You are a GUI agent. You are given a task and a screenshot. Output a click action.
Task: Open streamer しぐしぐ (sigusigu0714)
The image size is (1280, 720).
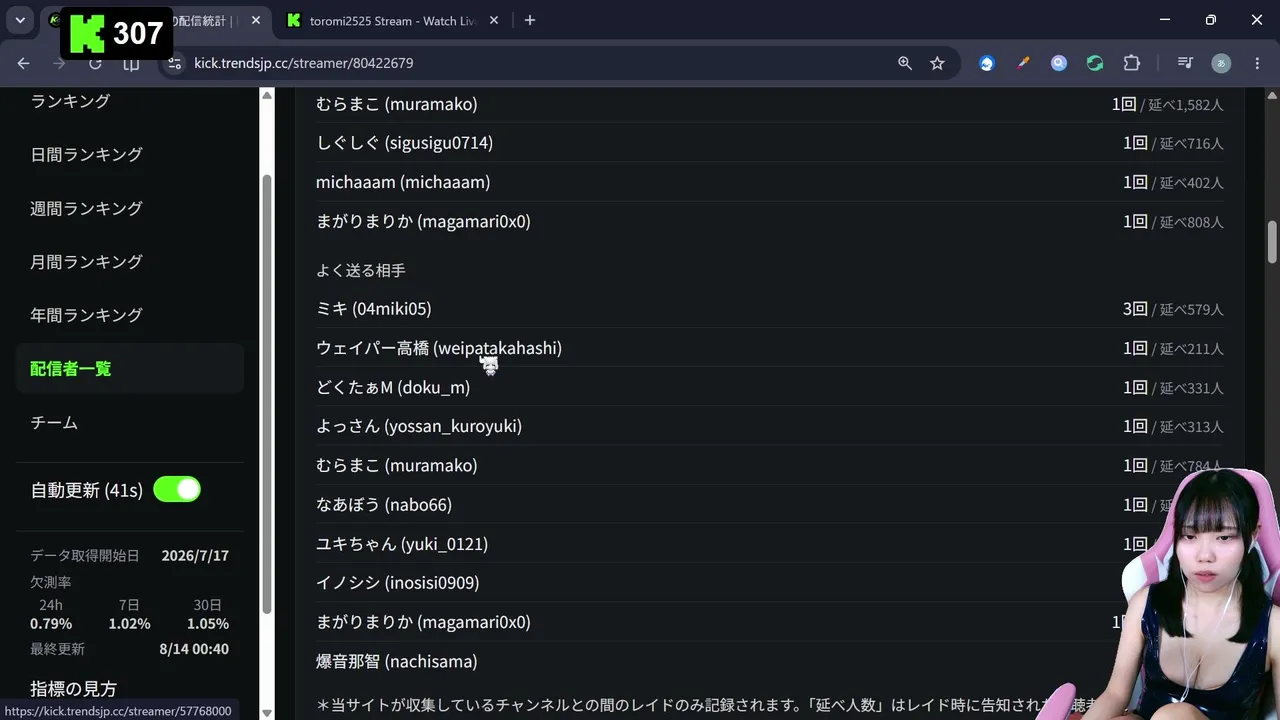click(x=404, y=143)
